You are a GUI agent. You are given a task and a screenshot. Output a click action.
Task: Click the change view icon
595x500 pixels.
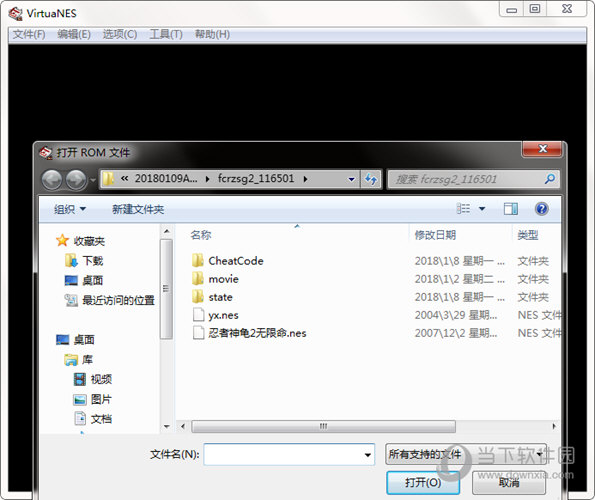(463, 208)
